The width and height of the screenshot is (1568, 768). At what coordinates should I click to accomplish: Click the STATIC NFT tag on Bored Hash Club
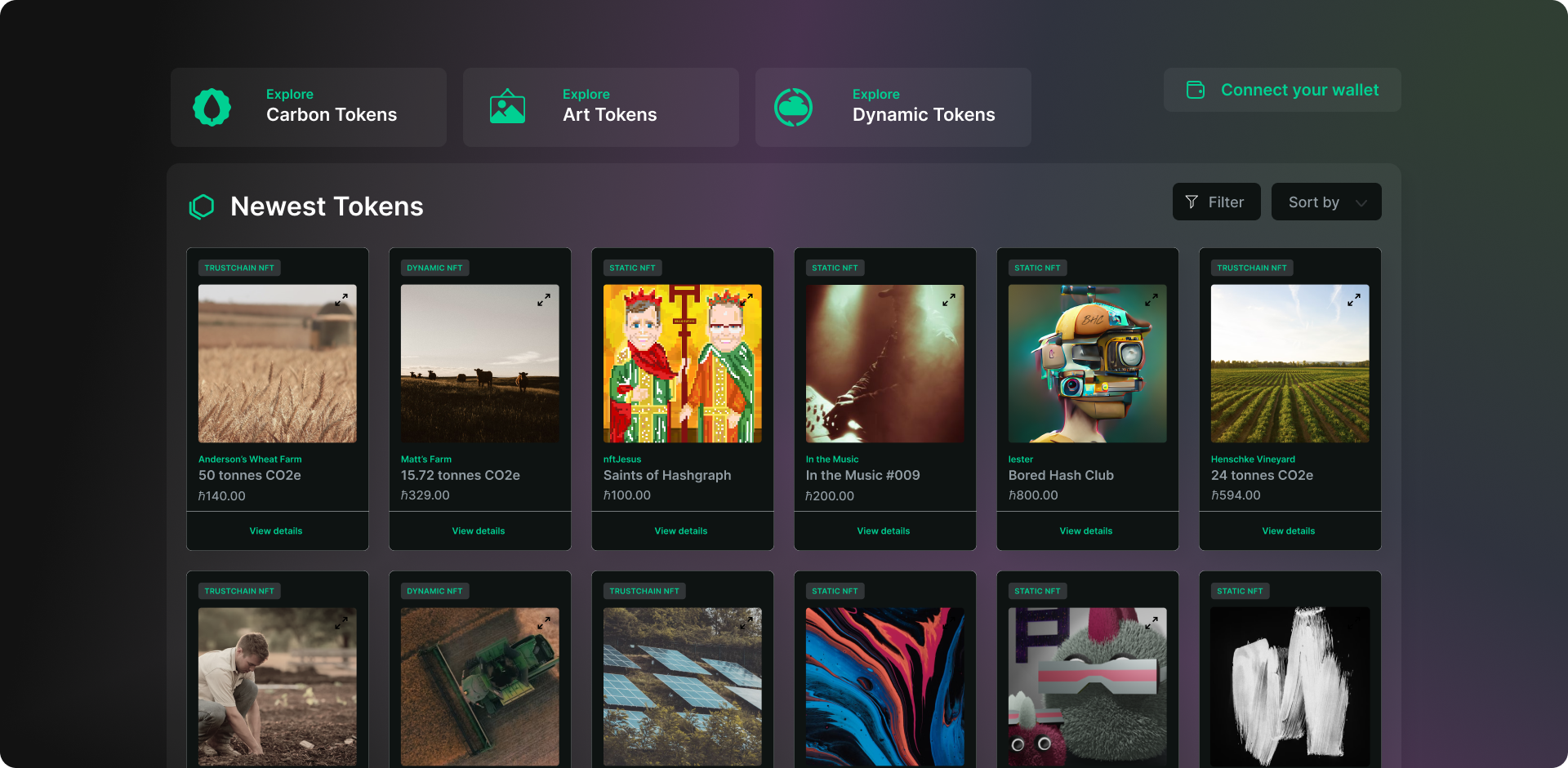coord(1037,268)
